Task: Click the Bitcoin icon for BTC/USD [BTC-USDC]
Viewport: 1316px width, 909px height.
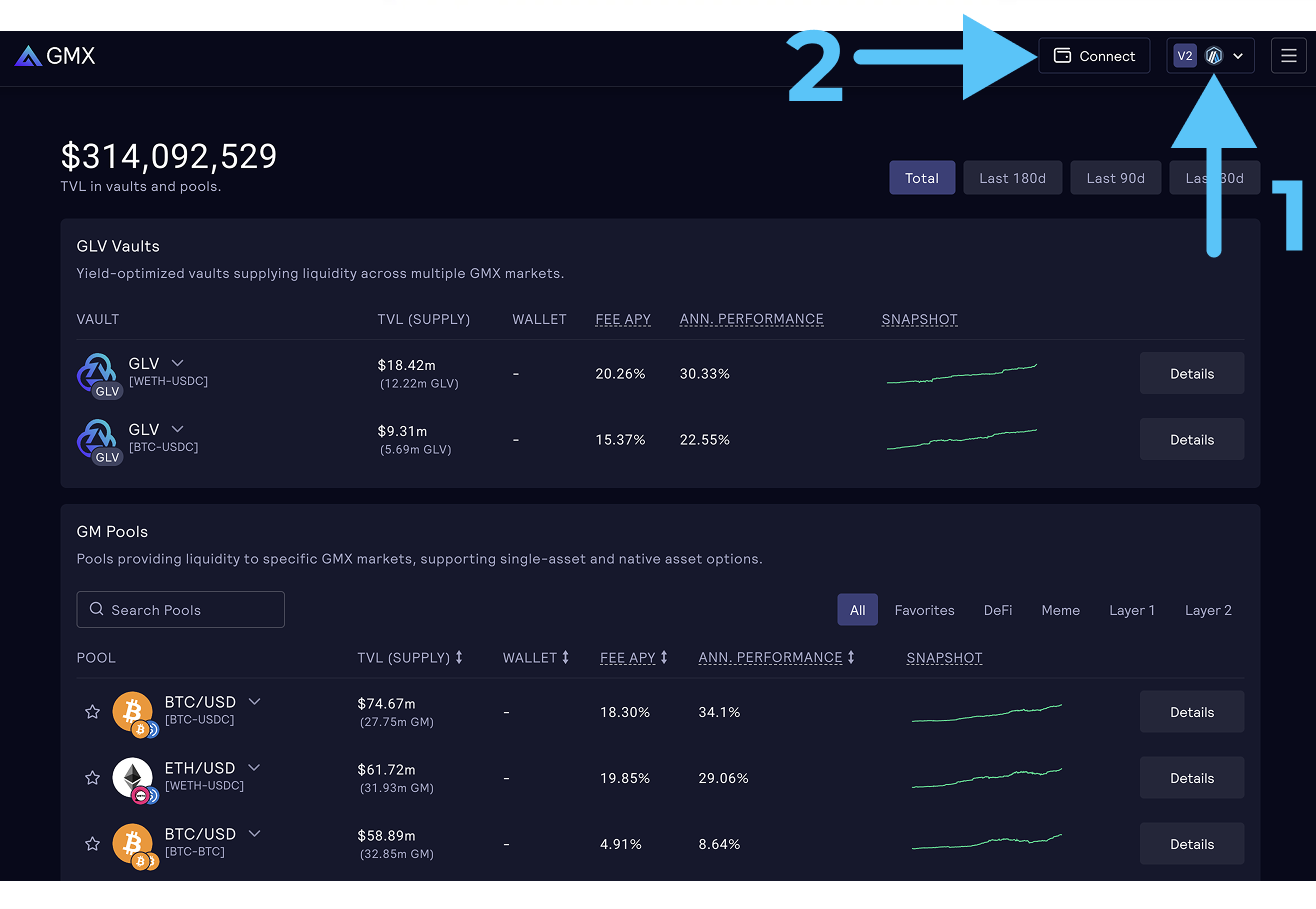Action: click(x=132, y=712)
